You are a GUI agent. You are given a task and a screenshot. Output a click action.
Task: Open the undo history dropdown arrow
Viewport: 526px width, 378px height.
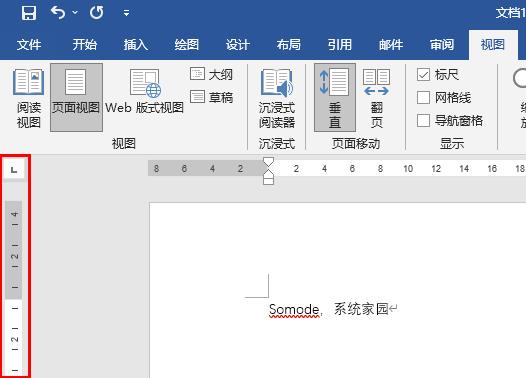pos(75,13)
